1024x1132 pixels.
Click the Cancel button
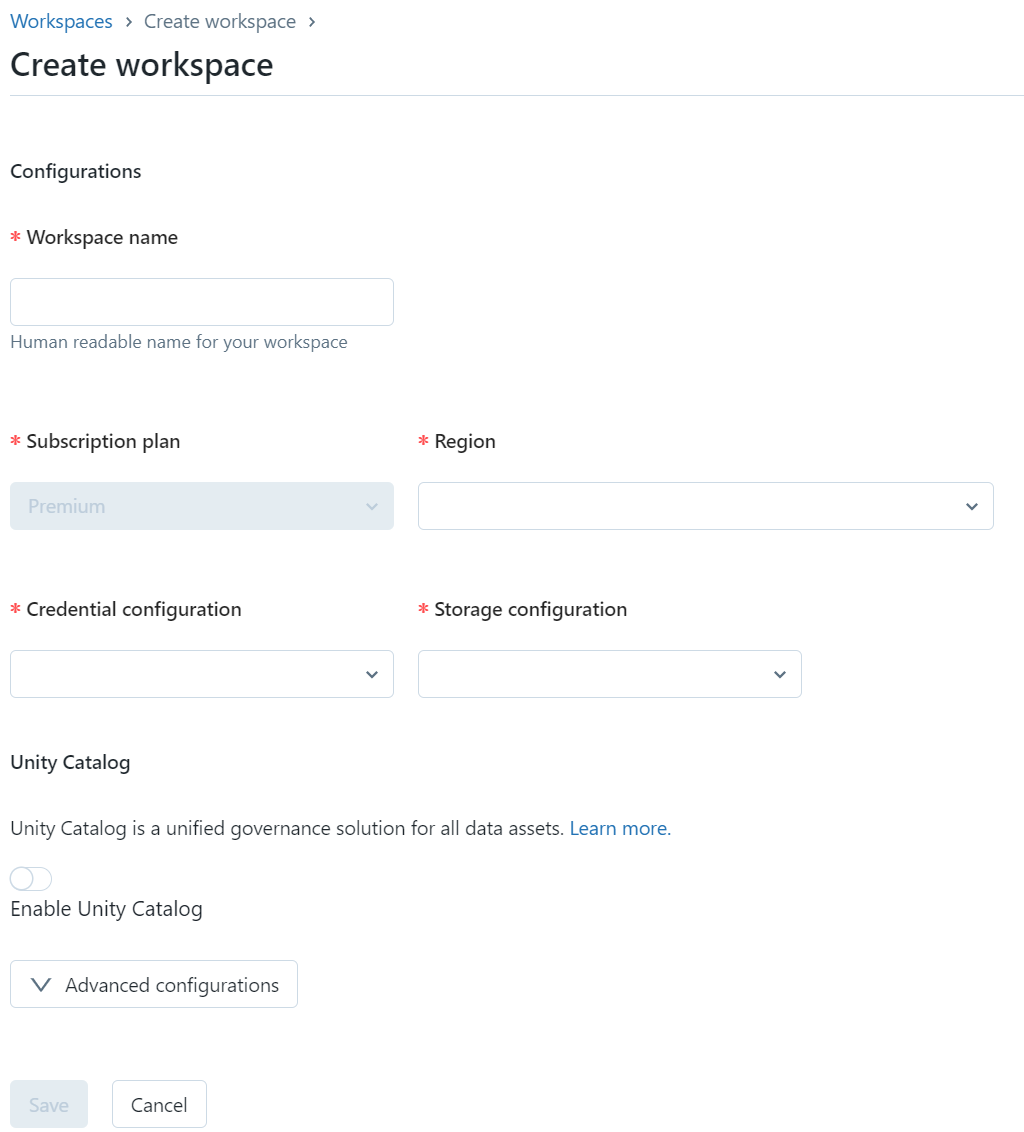tap(159, 1104)
